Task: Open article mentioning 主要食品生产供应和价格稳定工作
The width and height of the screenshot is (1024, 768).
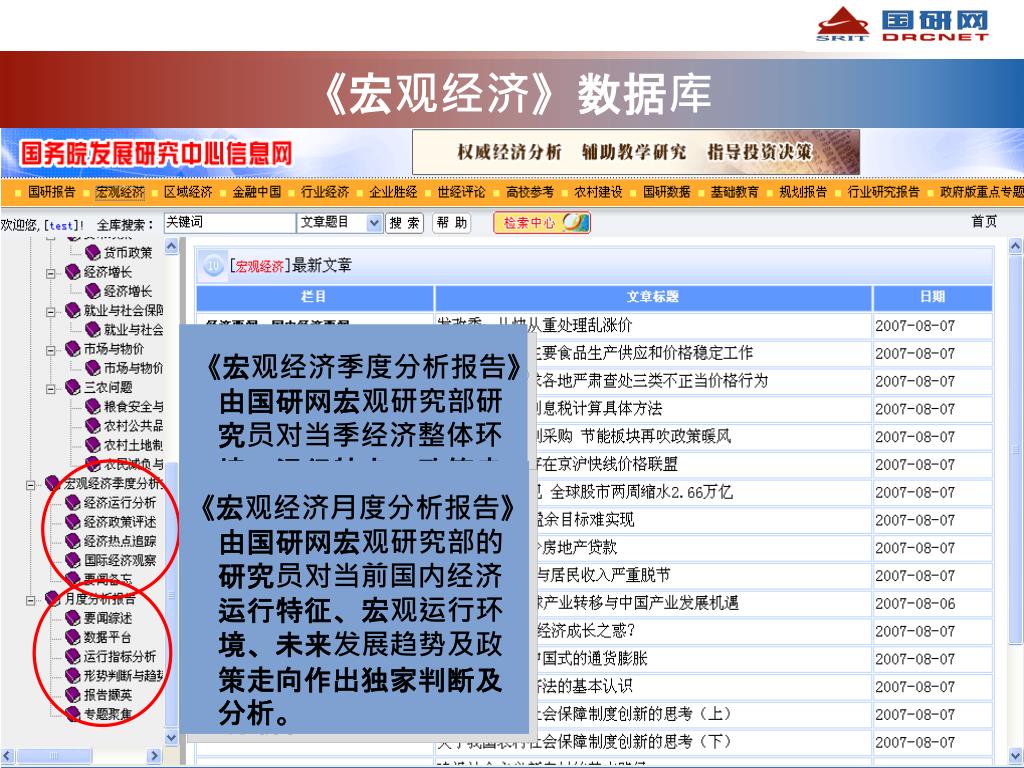Action: (x=643, y=353)
